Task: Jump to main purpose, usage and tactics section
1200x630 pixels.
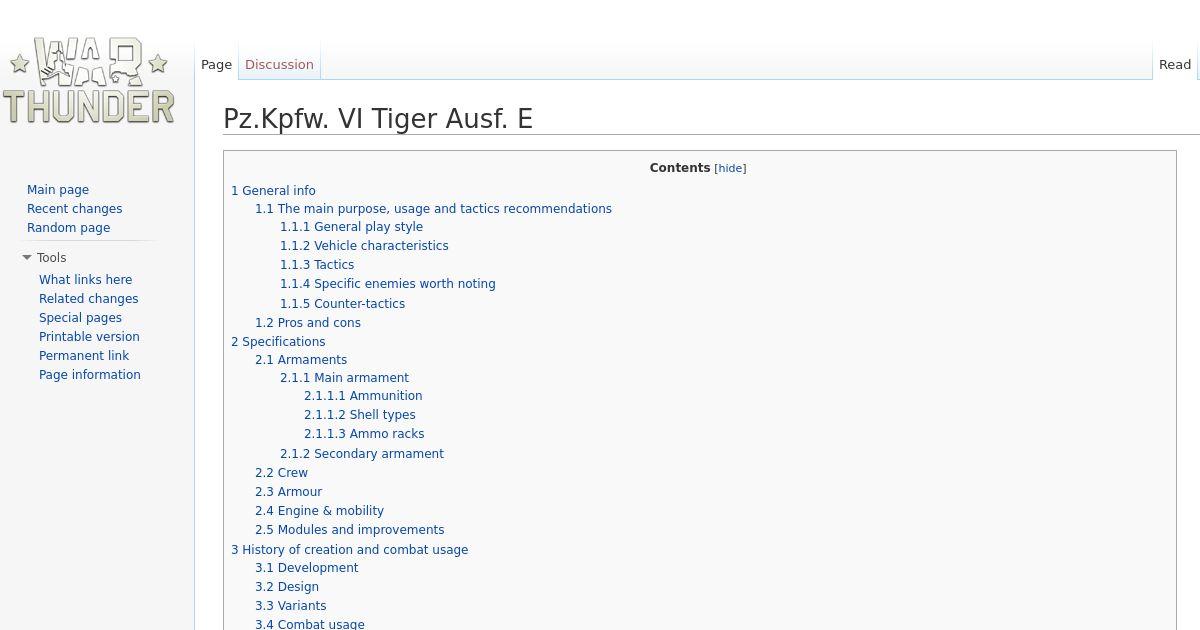Action: coord(433,209)
